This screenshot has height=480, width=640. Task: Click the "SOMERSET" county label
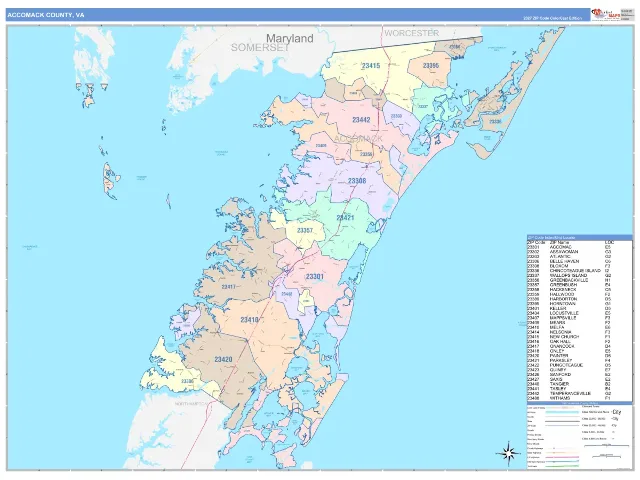pyautogui.click(x=260, y=48)
